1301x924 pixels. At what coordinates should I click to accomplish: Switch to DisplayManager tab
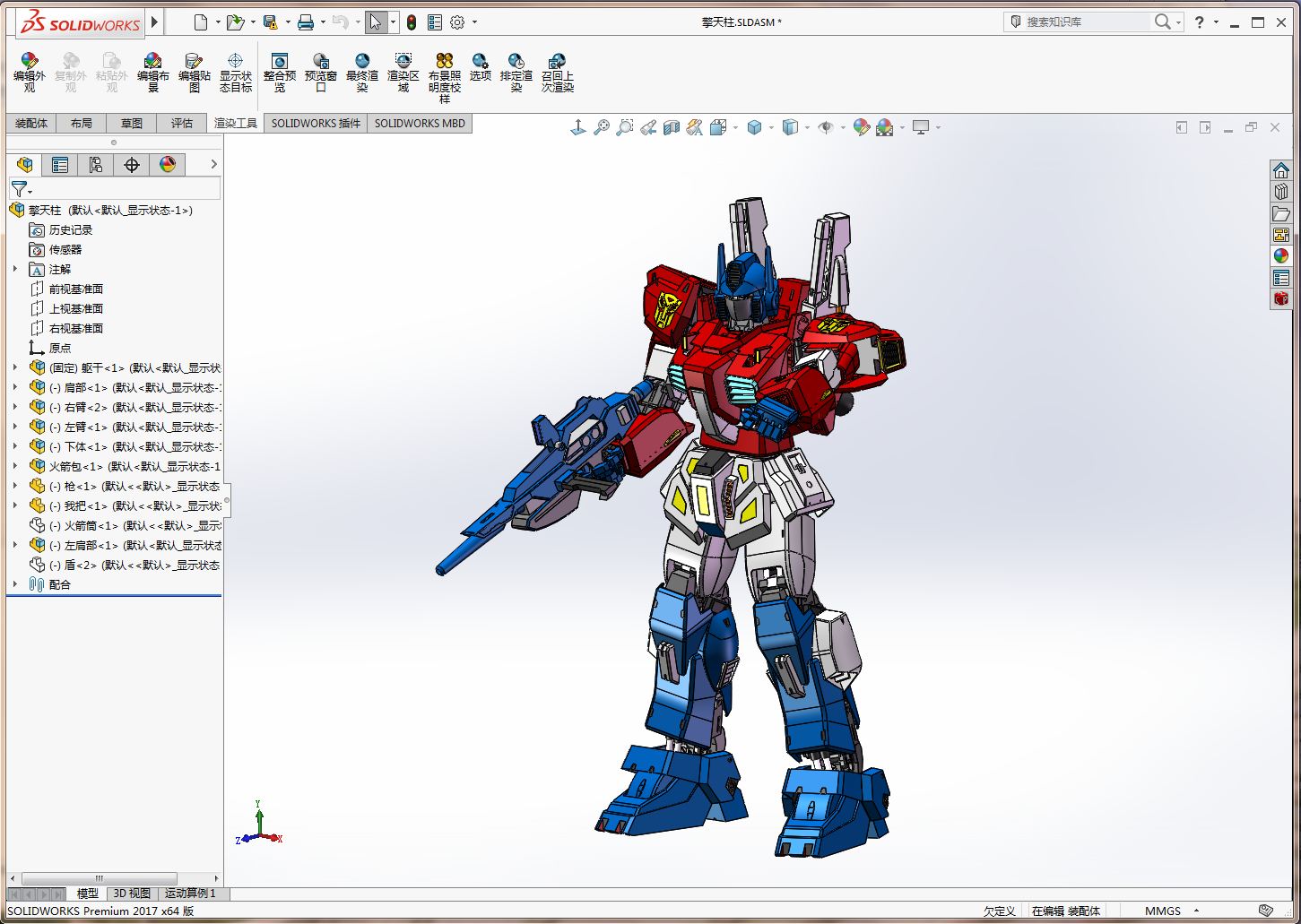tap(168, 165)
